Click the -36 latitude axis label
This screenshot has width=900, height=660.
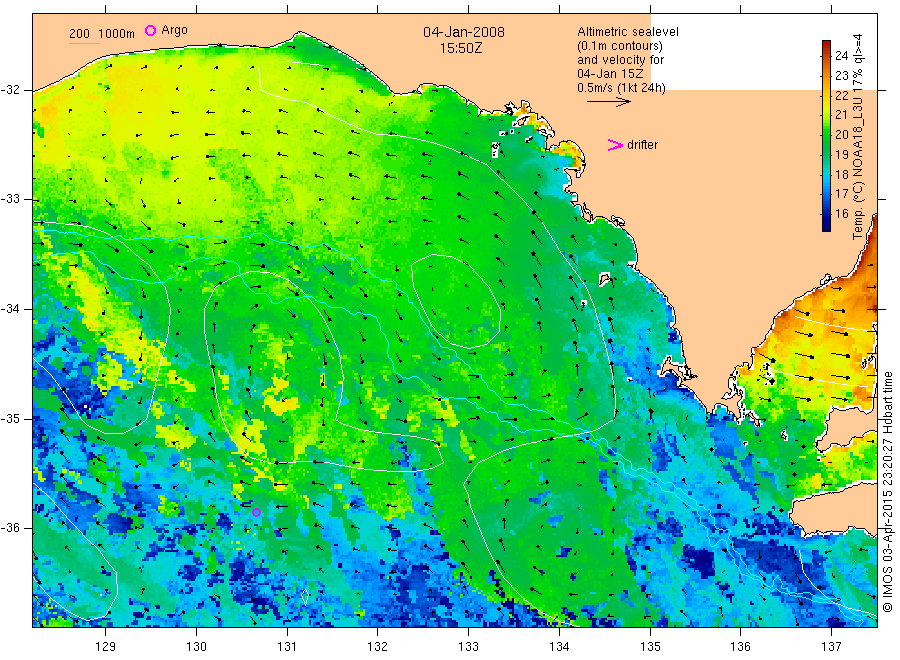pos(10,528)
